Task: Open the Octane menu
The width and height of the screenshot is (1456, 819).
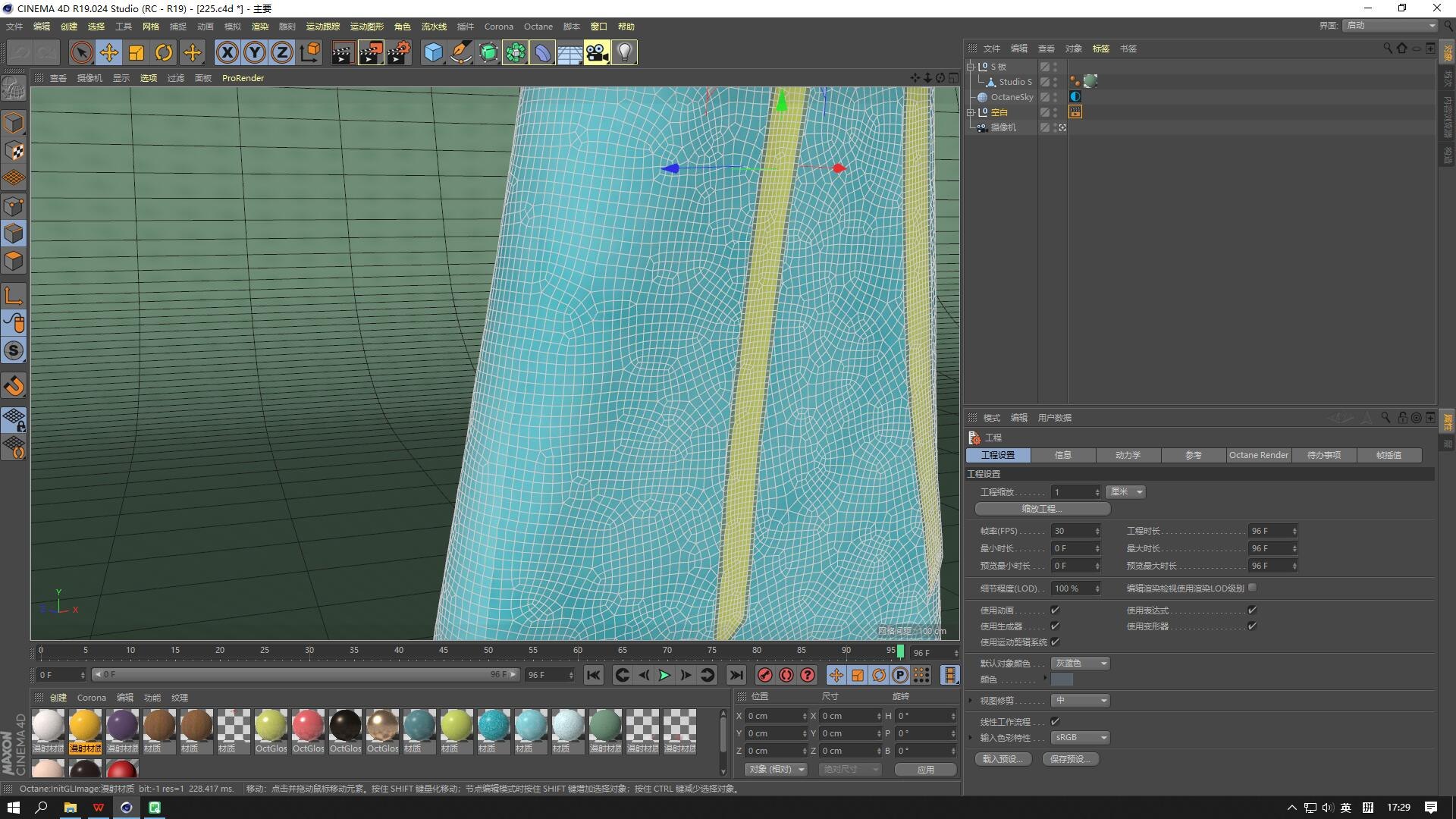Action: (538, 27)
